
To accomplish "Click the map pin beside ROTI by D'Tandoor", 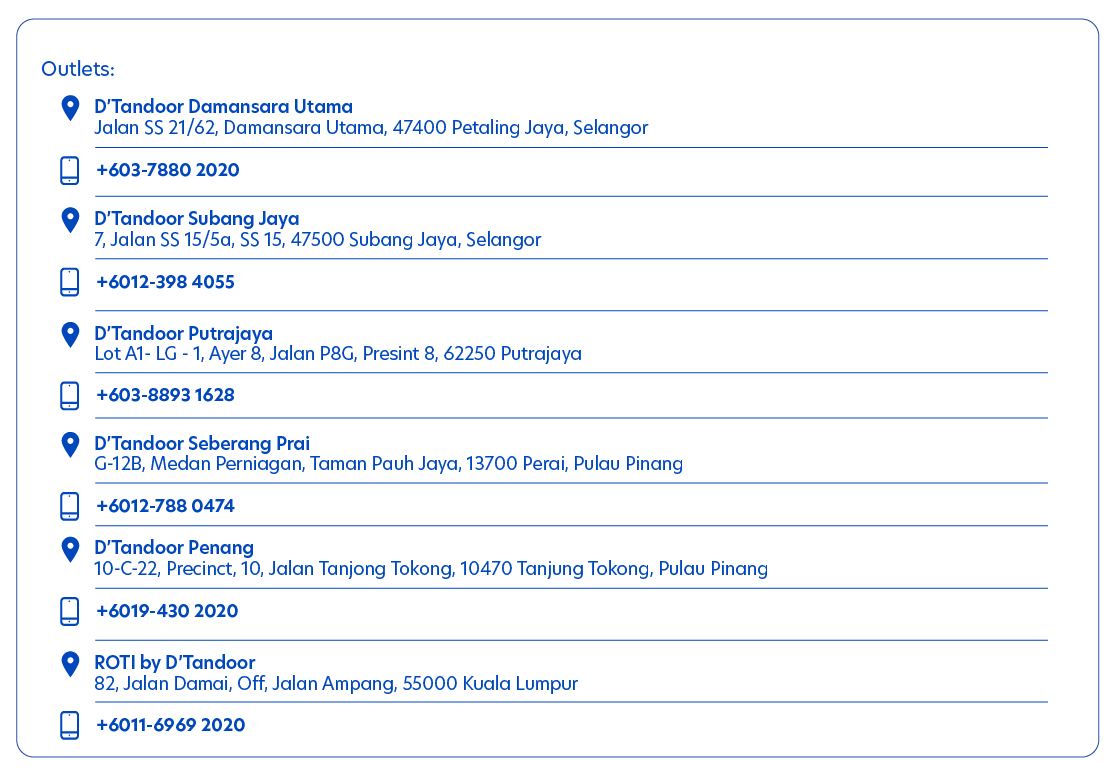I will [x=70, y=664].
